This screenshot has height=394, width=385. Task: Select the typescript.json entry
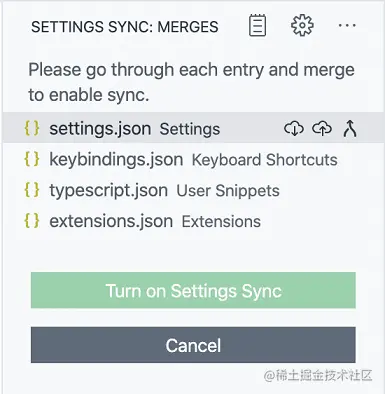pos(193,190)
